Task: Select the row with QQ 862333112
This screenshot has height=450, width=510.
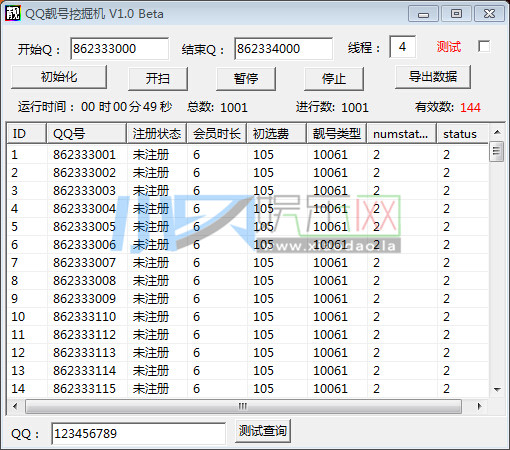Action: (248, 335)
